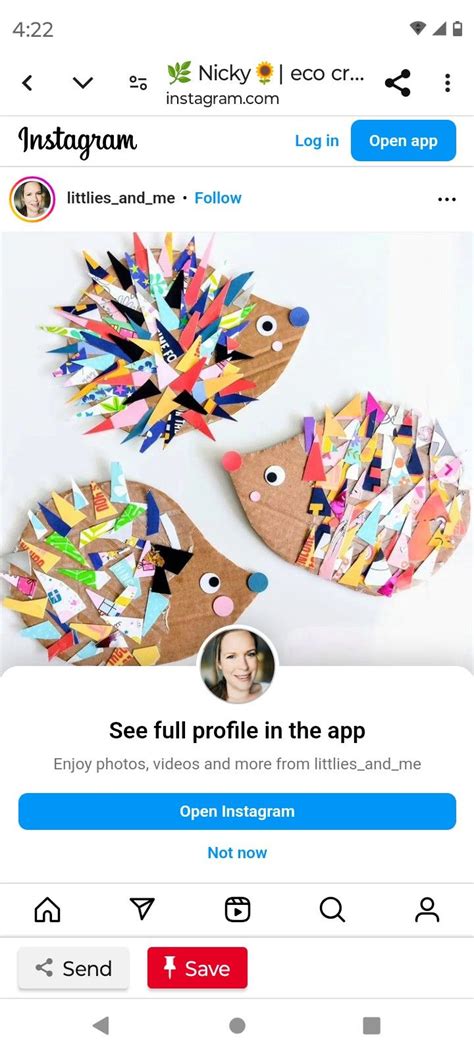Tap the browser back arrow icon

coord(27,83)
